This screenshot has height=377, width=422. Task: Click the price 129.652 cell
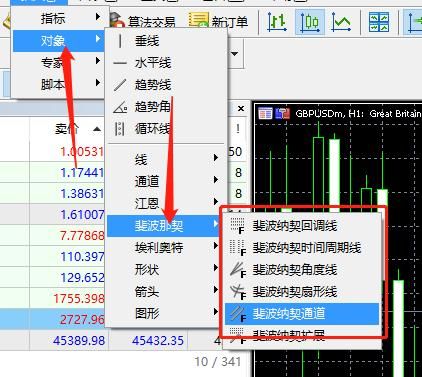tap(82, 278)
